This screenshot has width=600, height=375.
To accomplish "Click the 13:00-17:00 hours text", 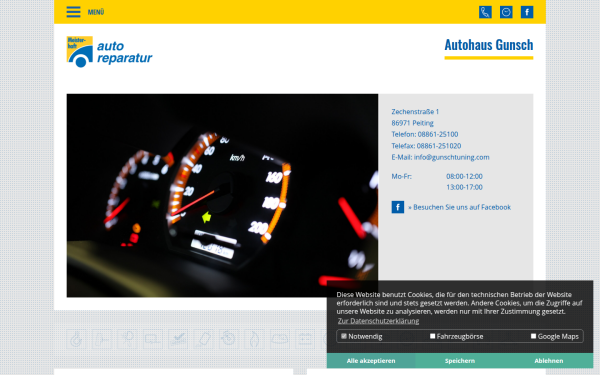I will point(464,187).
